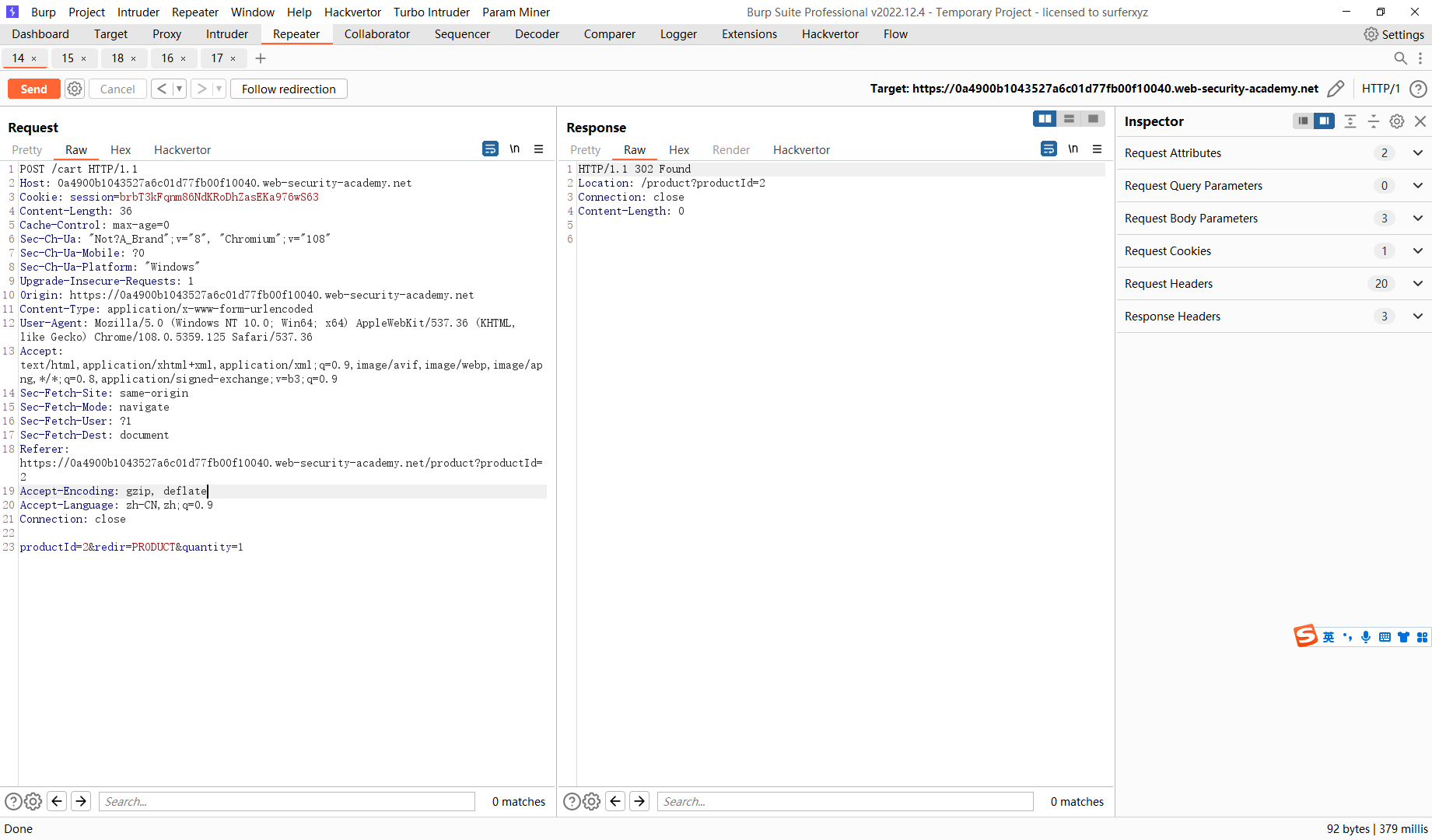Close Repeater tab 17
This screenshot has height=840, width=1432.
233,58
